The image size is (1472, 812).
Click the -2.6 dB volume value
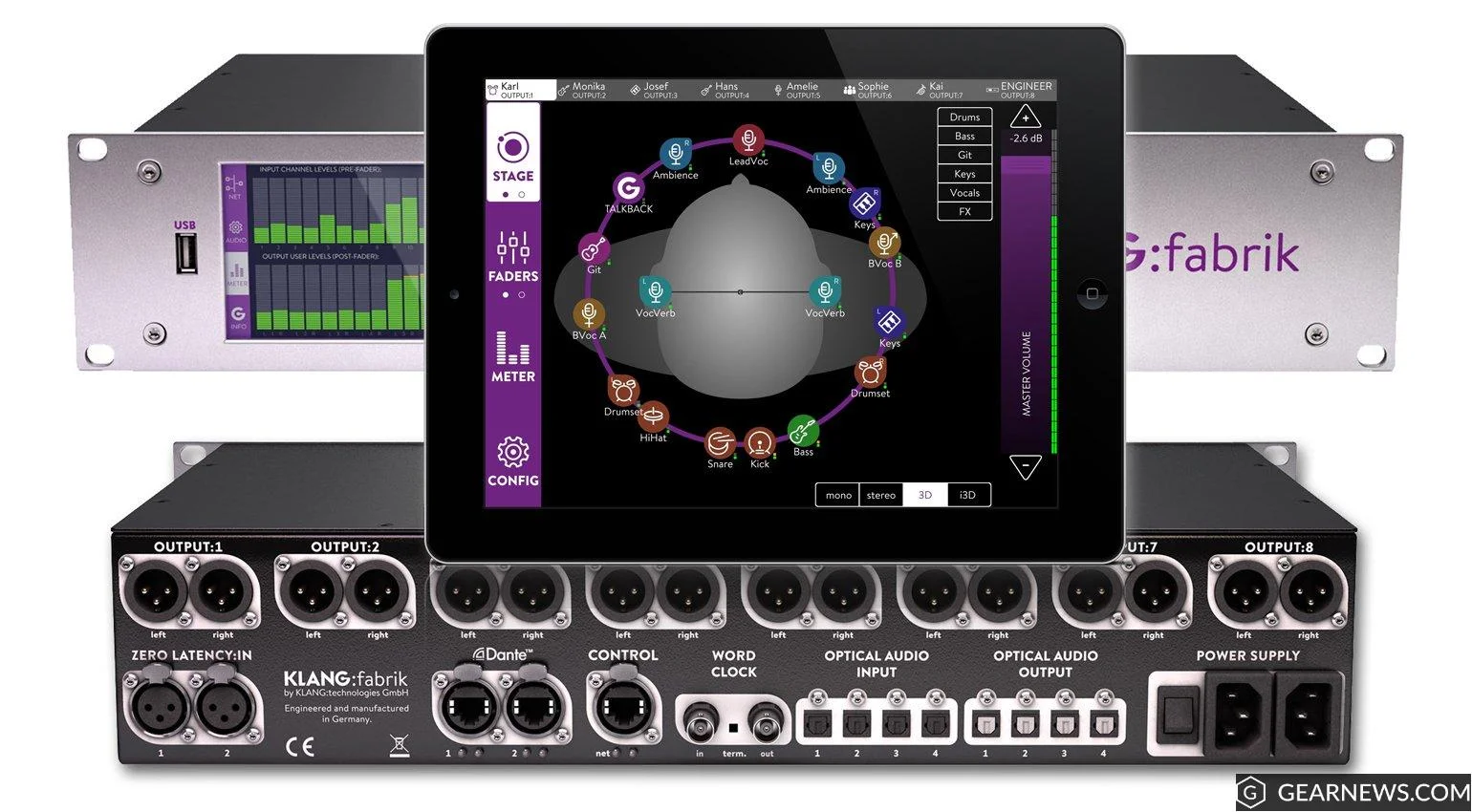(1026, 139)
